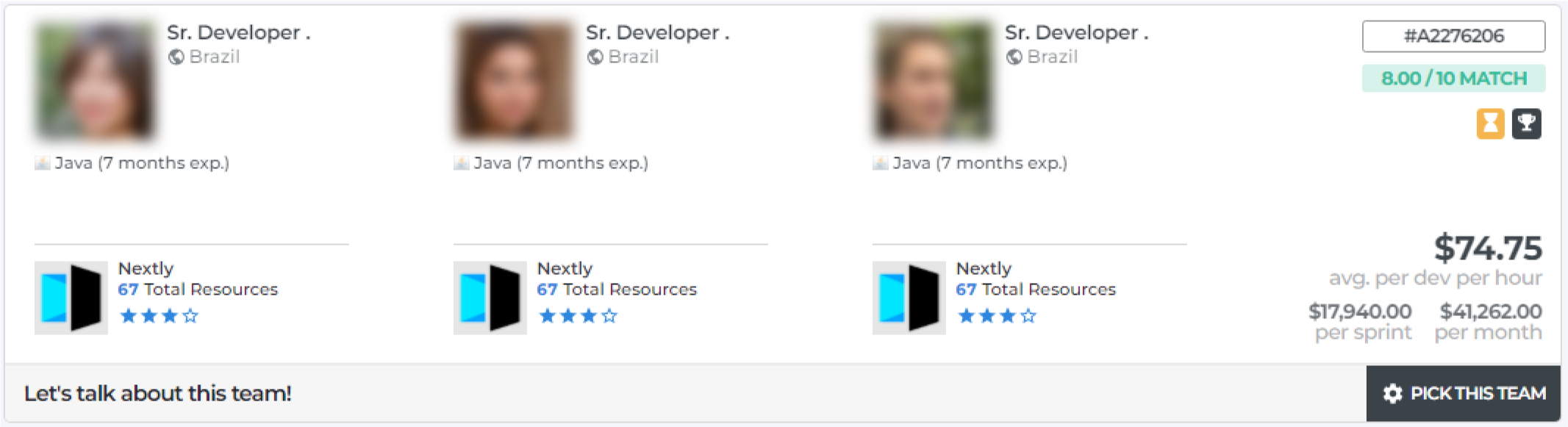This screenshot has height=427, width=1568.
Task: Click the star rating under the middle Nextly
Action: tap(578, 316)
